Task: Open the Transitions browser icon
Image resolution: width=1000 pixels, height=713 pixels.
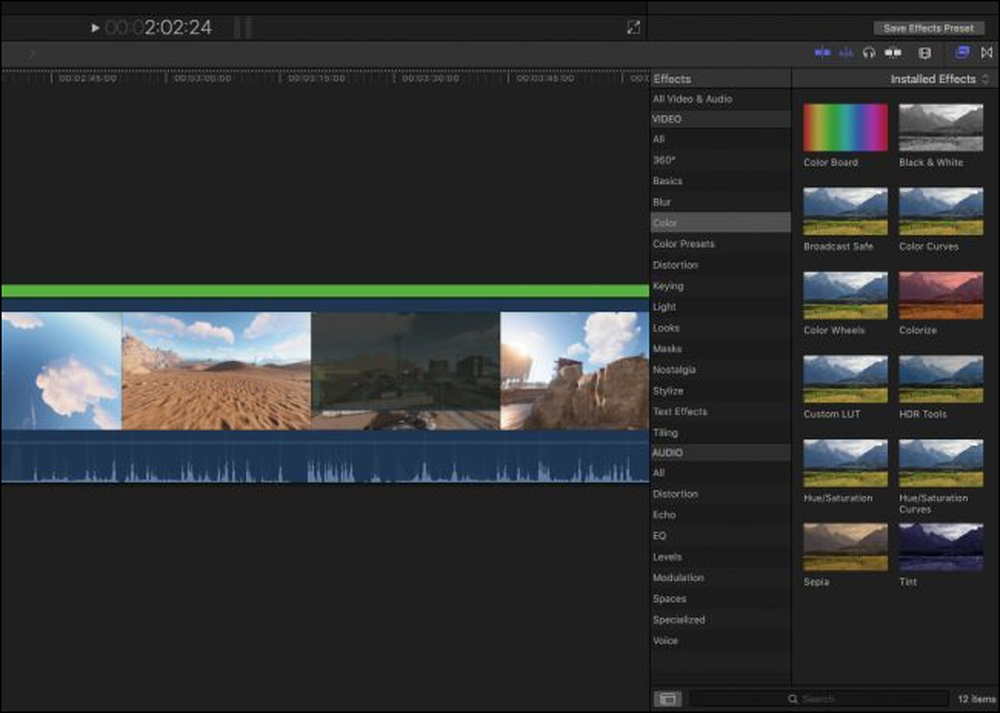Action: click(987, 53)
